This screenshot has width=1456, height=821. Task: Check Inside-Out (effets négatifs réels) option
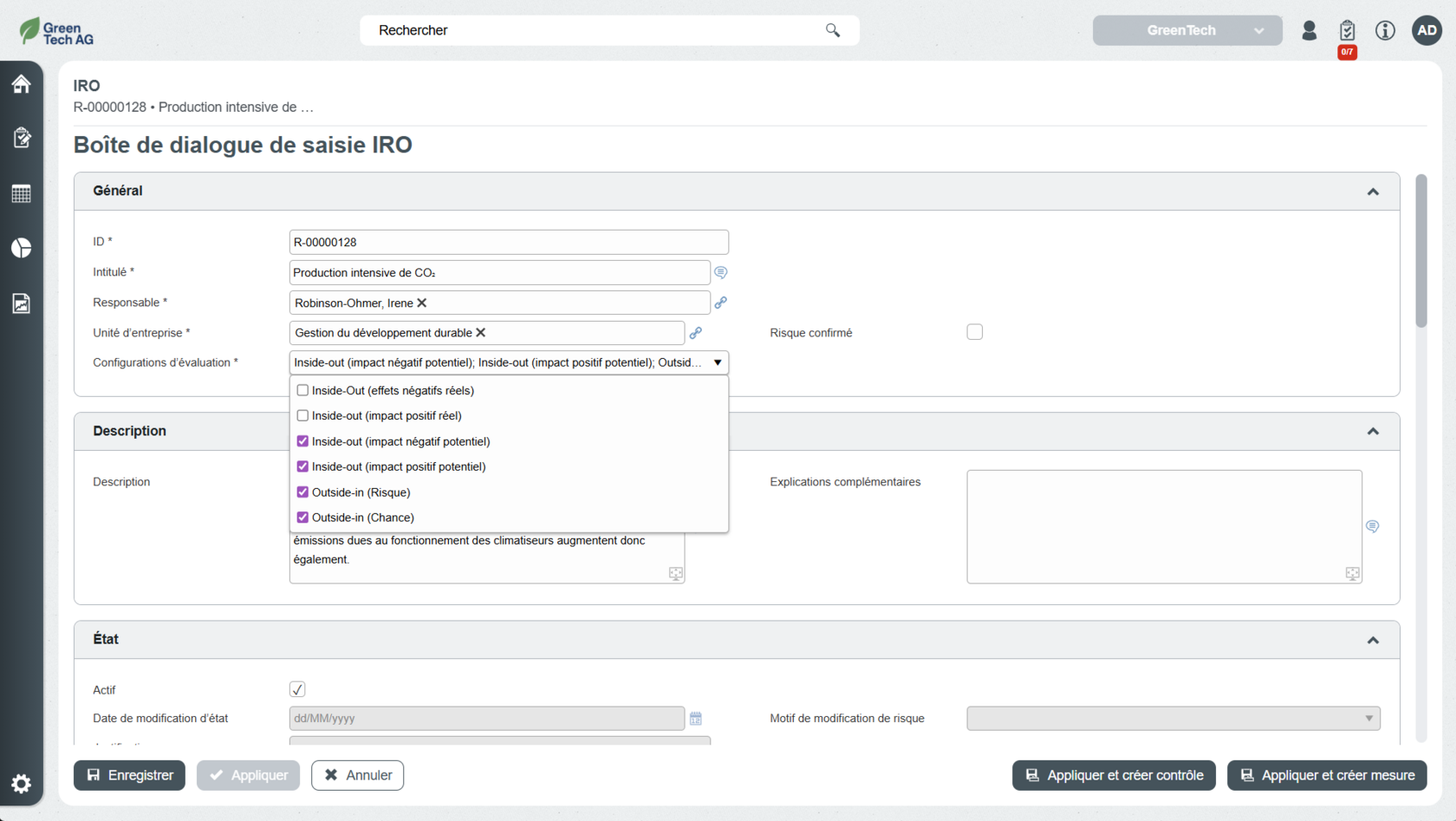pos(302,391)
